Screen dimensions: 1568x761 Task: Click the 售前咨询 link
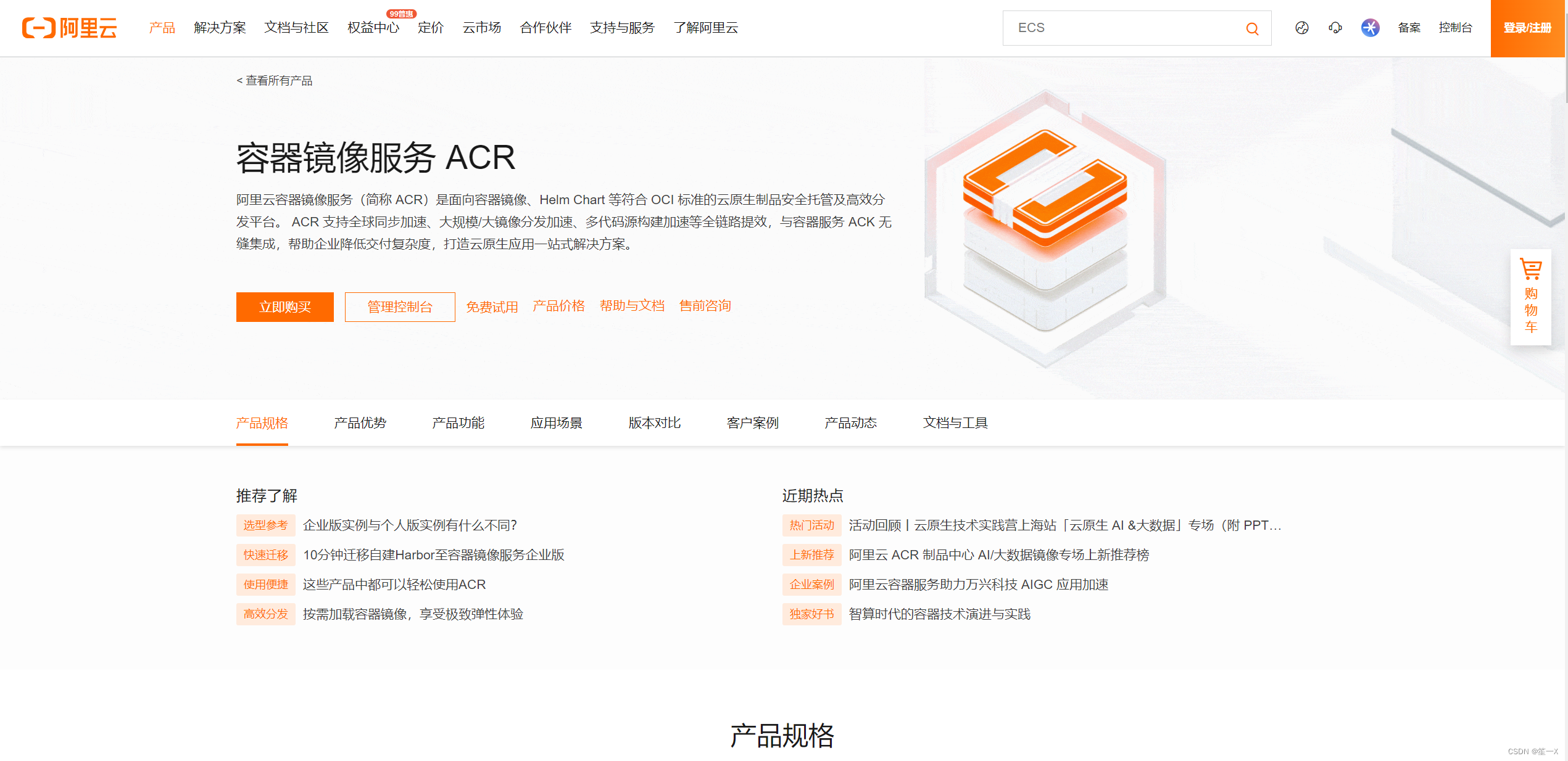(x=705, y=306)
